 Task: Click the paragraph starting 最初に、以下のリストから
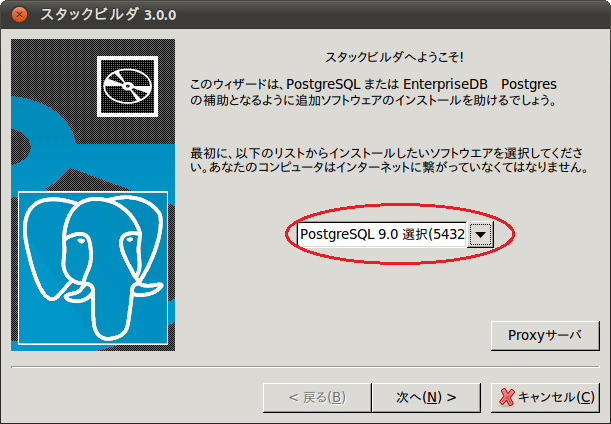point(389,160)
